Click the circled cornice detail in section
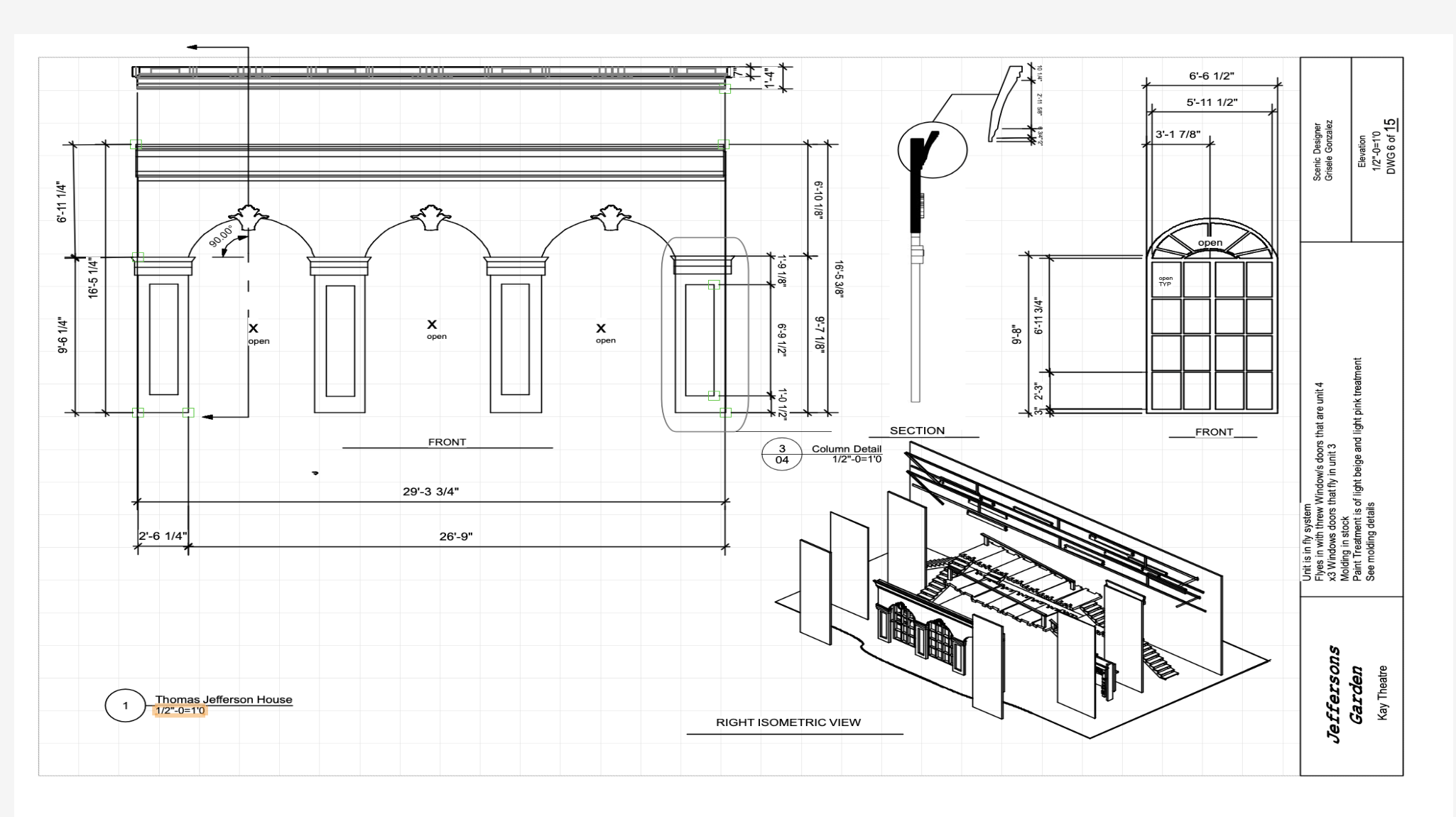Screen dimensions: 1456x817 [932, 150]
